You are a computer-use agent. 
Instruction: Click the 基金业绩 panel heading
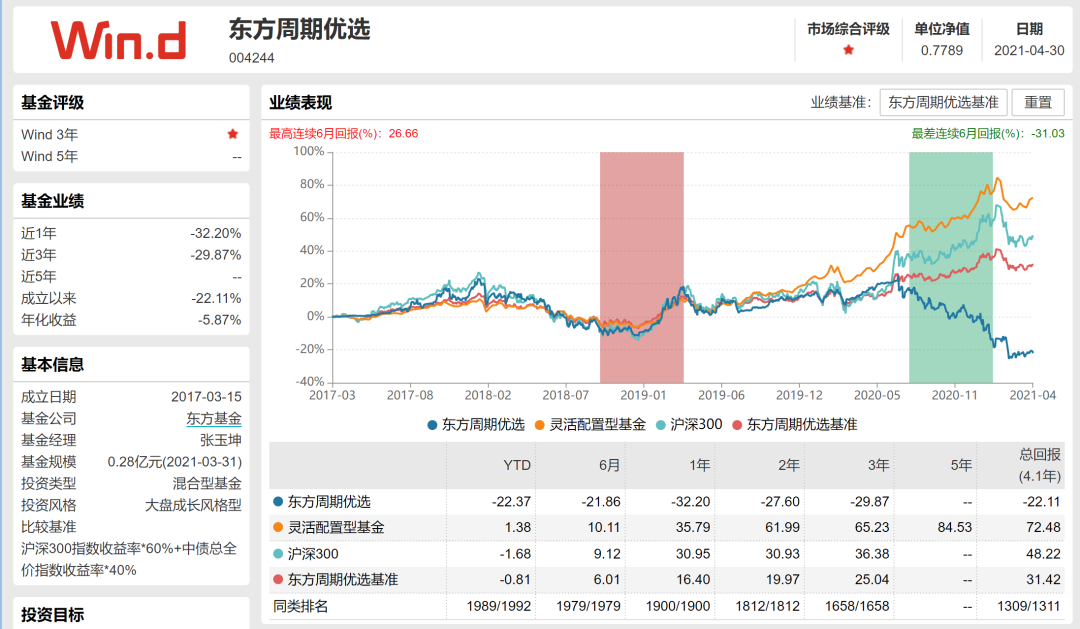tap(52, 201)
